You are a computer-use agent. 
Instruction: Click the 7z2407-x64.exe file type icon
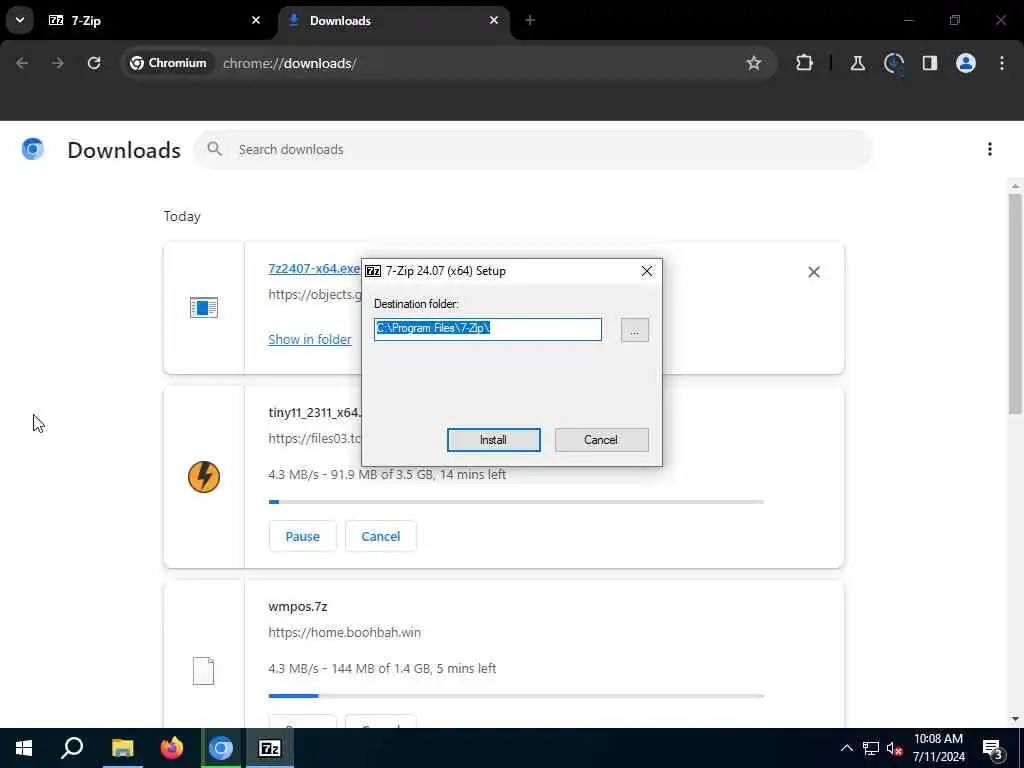pos(204,308)
